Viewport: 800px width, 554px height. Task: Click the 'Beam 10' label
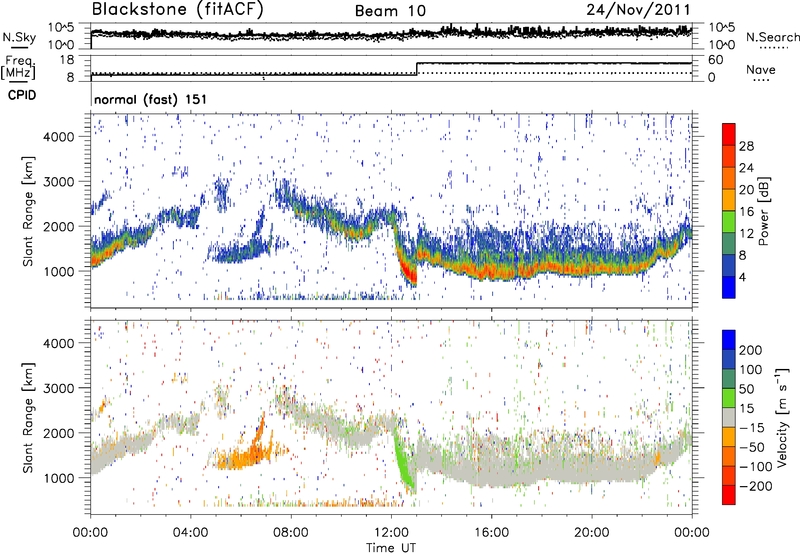(x=390, y=11)
